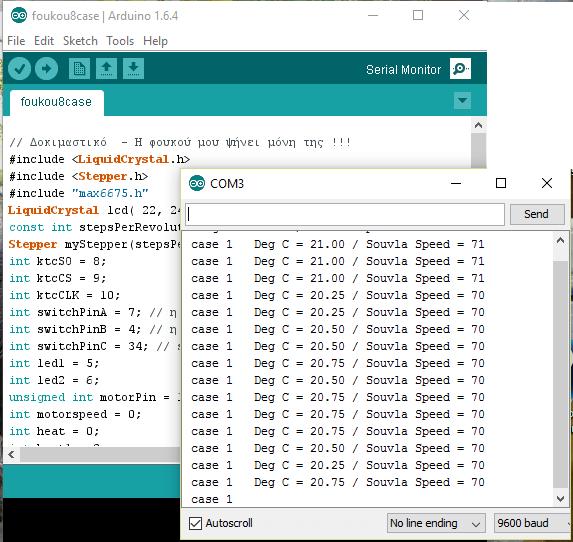This screenshot has height=542, width=573.
Task: Click the COM3 output scroll down arrow
Action: point(560,499)
